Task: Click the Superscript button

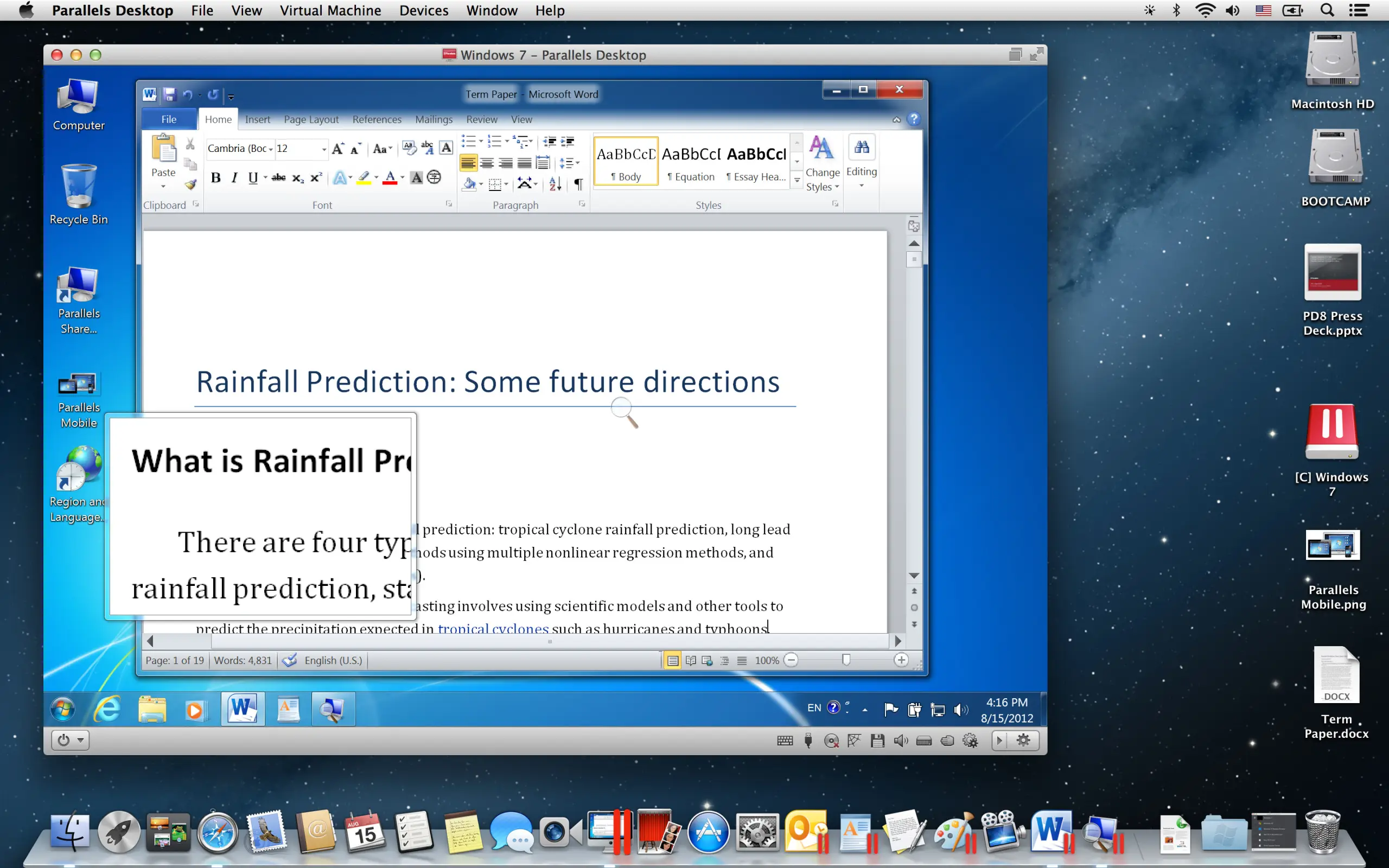Action: click(316, 177)
